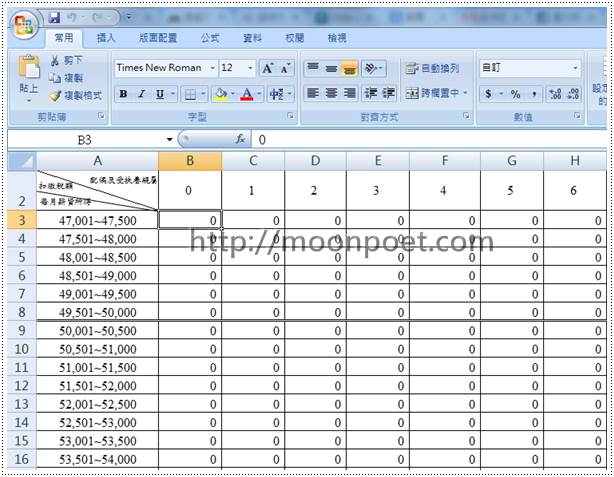614x477 pixels.
Task: Select row 9 header
Action: click(22, 330)
